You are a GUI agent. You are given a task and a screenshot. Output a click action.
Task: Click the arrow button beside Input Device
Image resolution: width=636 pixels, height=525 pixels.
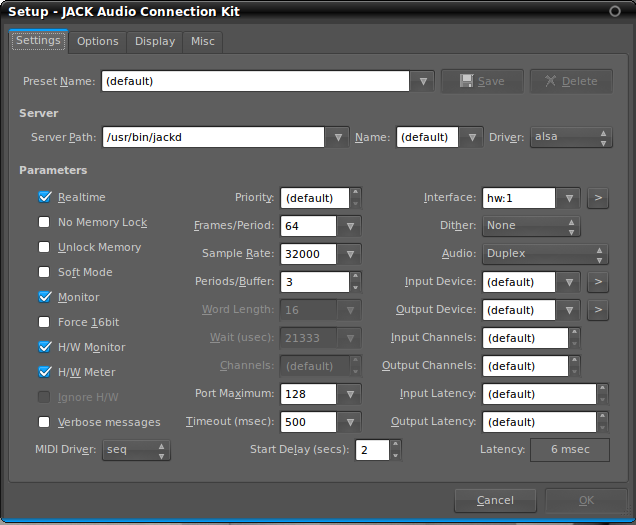point(597,282)
